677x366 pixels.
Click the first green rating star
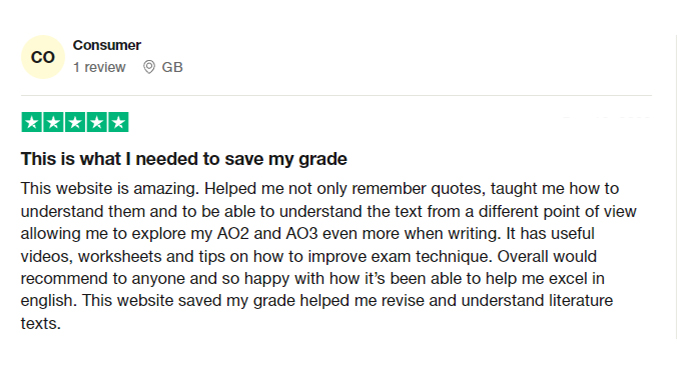tap(32, 122)
